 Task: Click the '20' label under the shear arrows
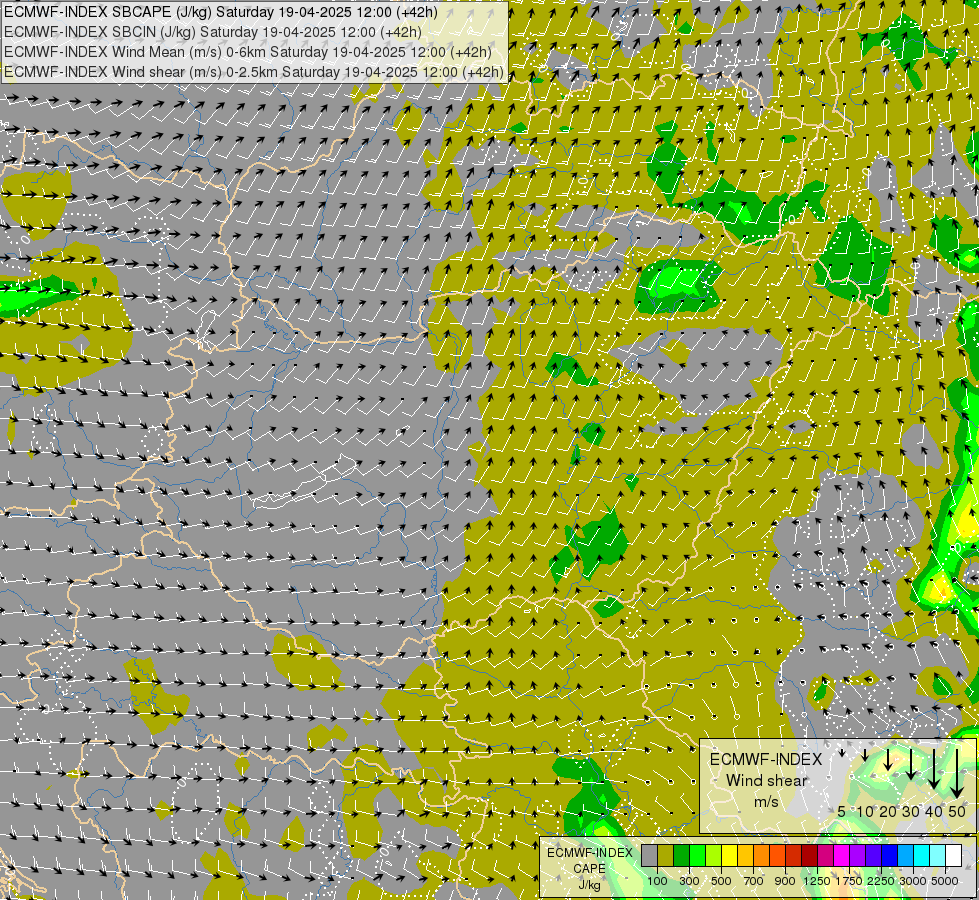point(888,811)
